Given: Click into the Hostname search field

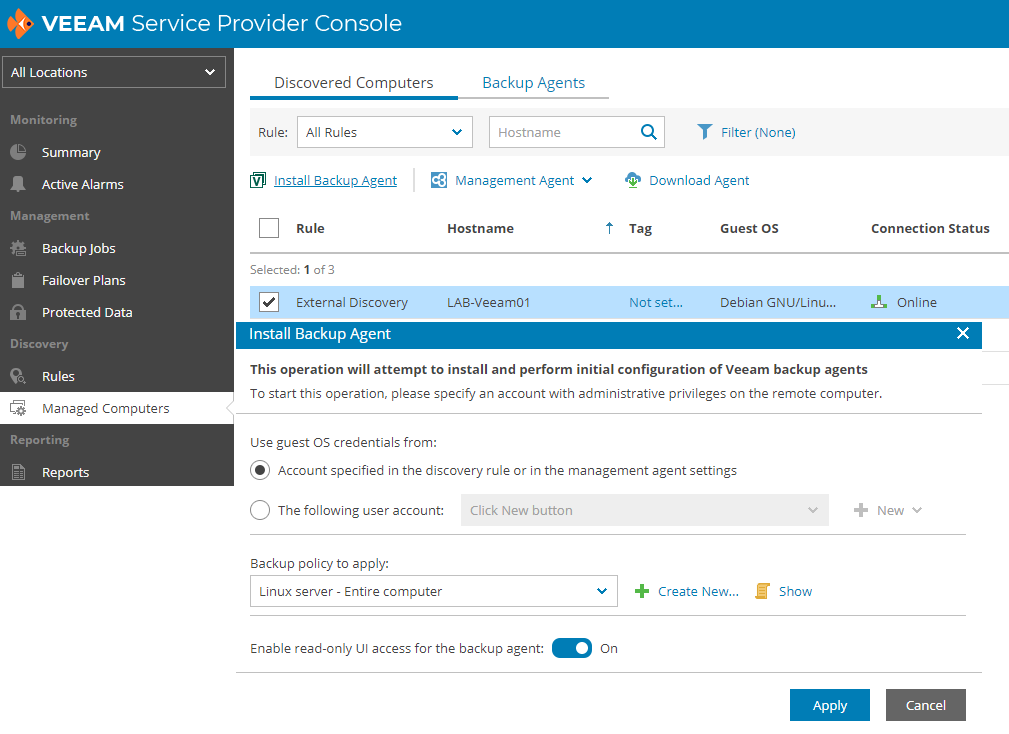Looking at the screenshot, I should (563, 132).
